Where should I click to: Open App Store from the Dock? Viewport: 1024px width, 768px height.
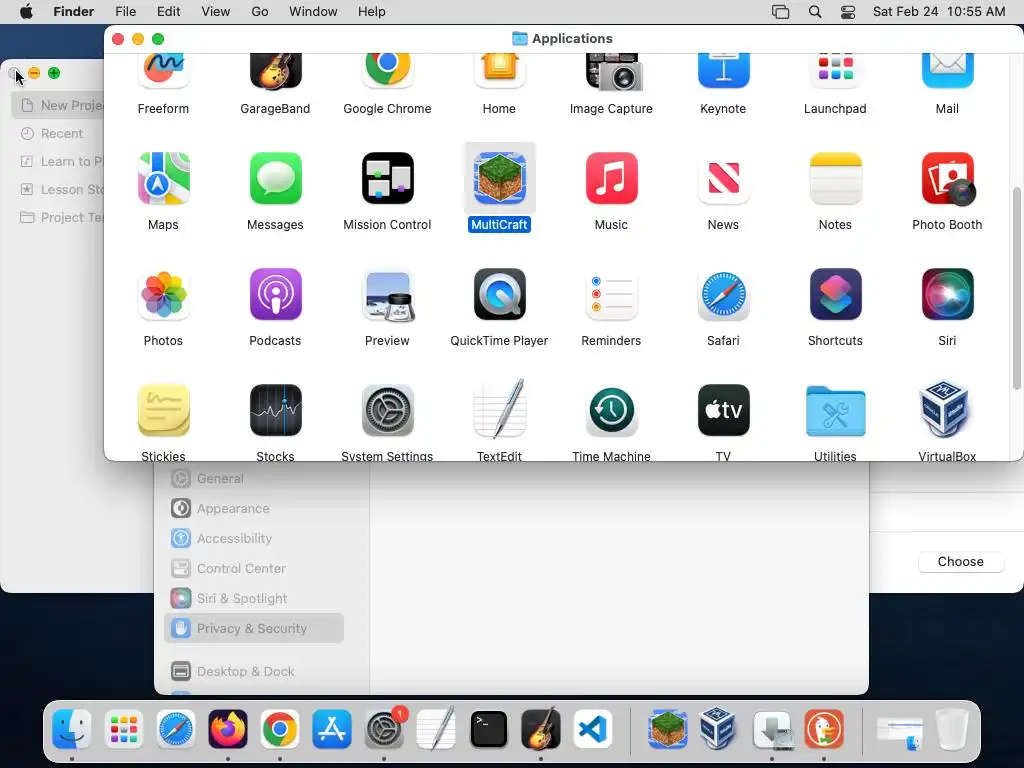[x=332, y=729]
